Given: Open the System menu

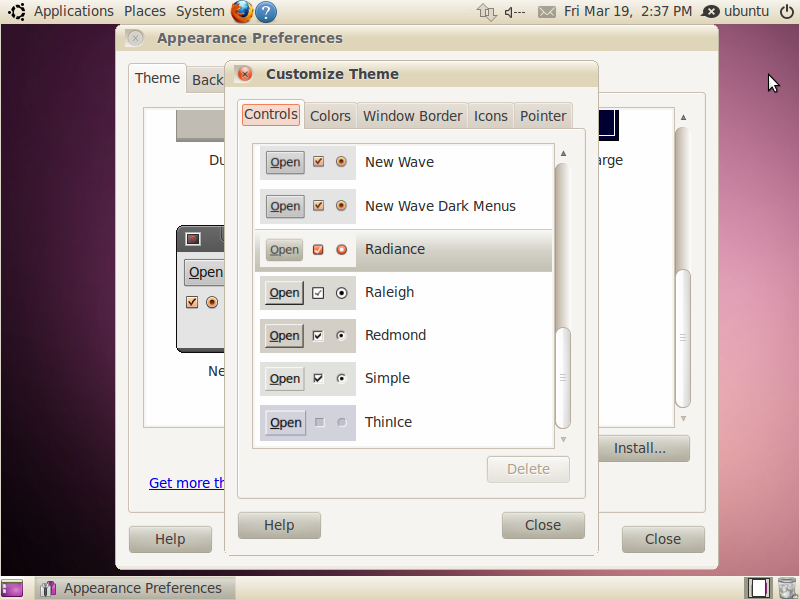Looking at the screenshot, I should (200, 11).
